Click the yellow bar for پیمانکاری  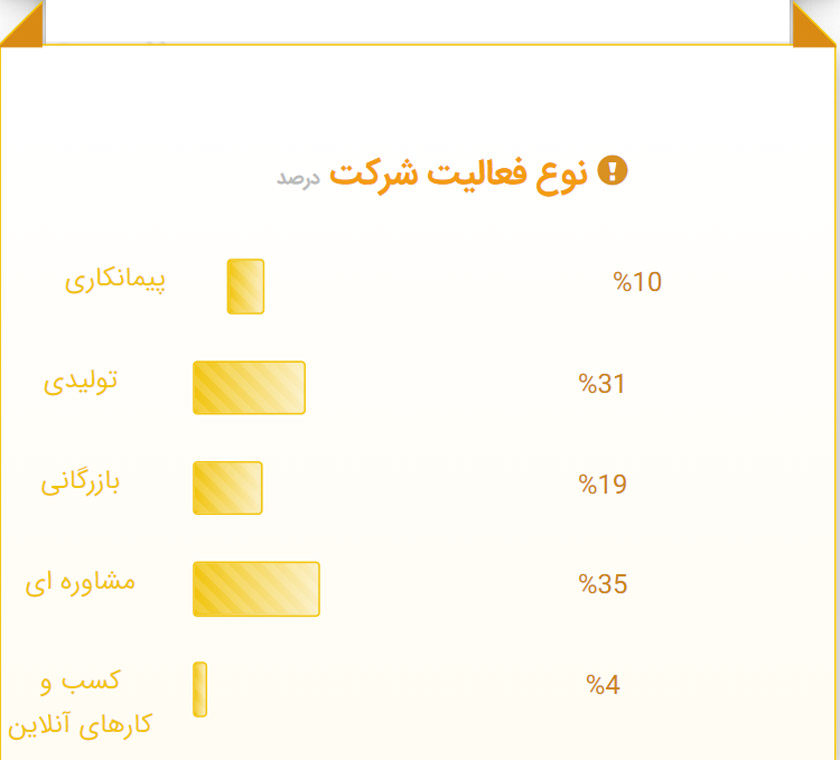pos(246,287)
